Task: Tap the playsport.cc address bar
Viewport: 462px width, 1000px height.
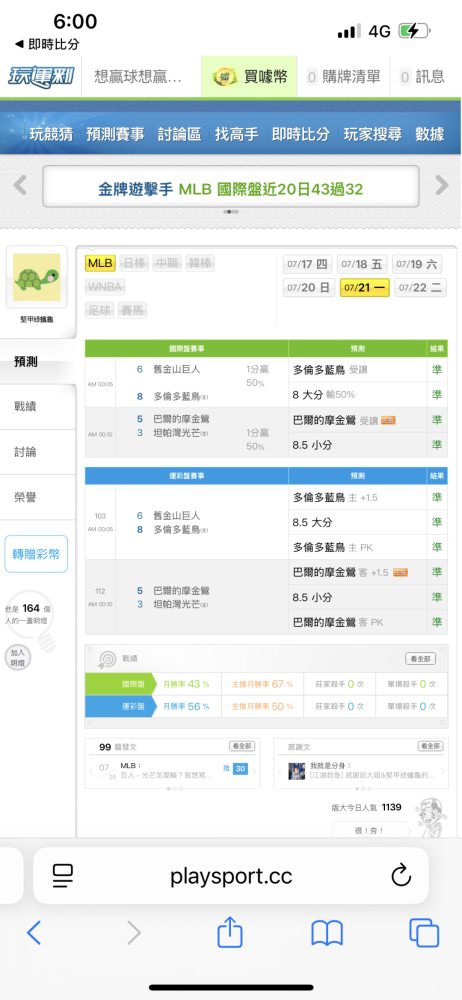Action: tap(231, 876)
